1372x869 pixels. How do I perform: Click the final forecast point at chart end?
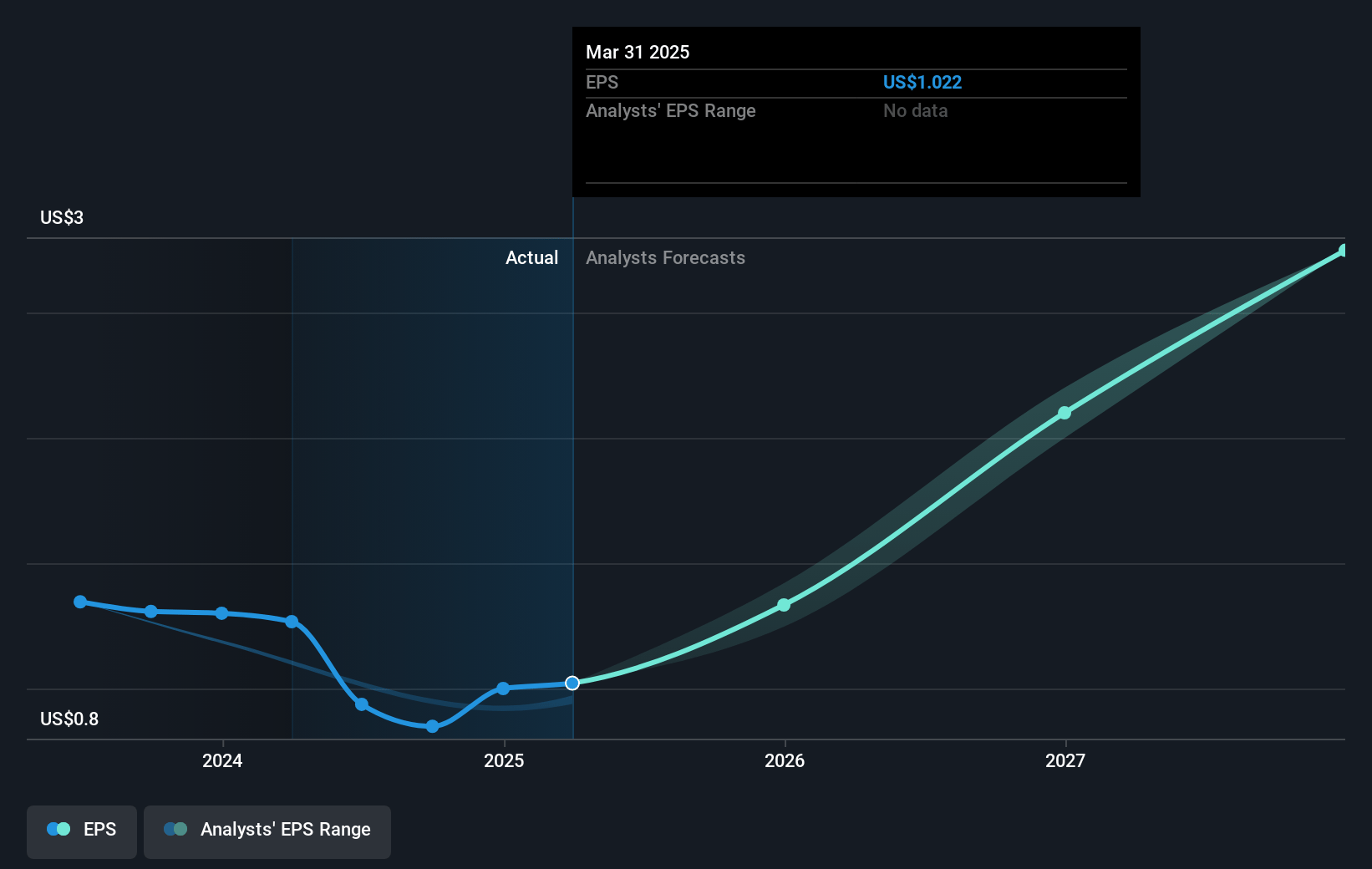[x=1344, y=251]
